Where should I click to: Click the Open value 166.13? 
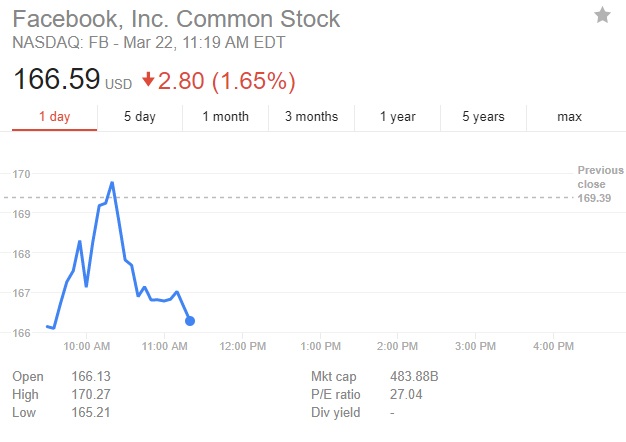pyautogui.click(x=88, y=376)
